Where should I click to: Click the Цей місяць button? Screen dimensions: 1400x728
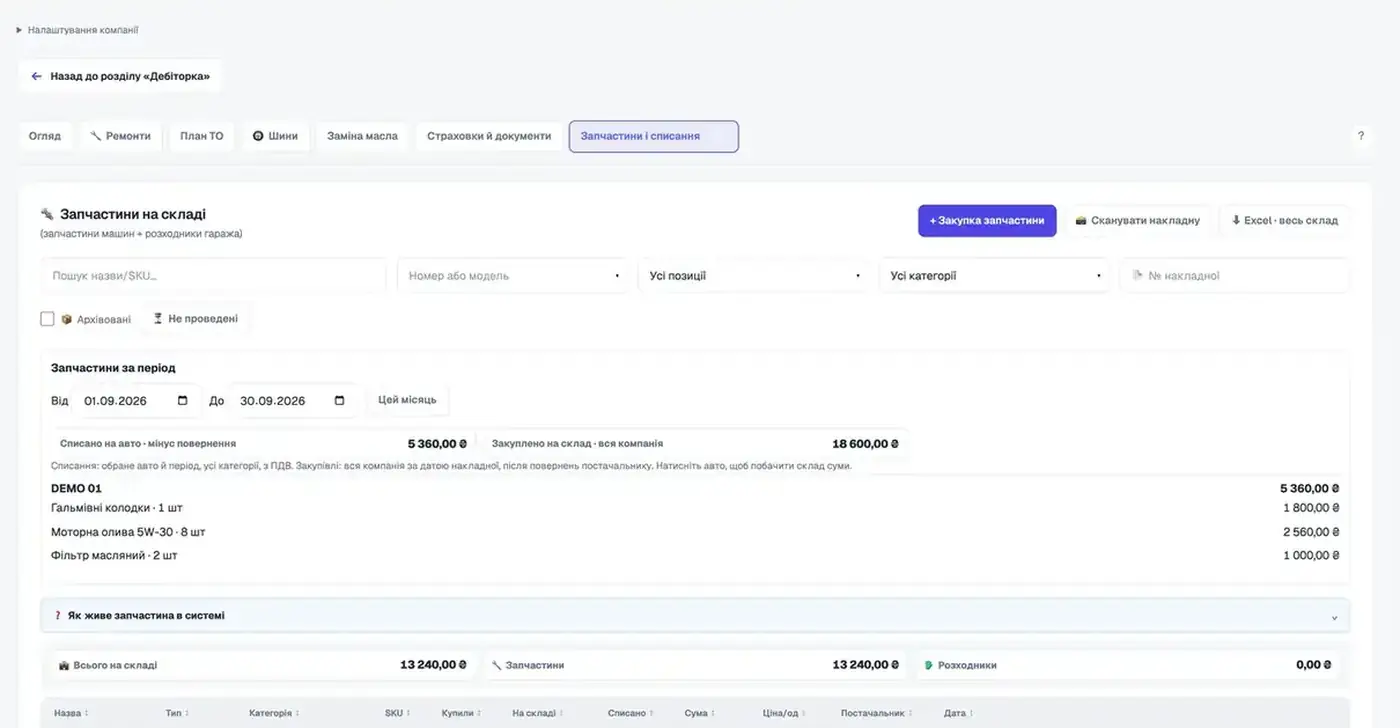point(407,400)
